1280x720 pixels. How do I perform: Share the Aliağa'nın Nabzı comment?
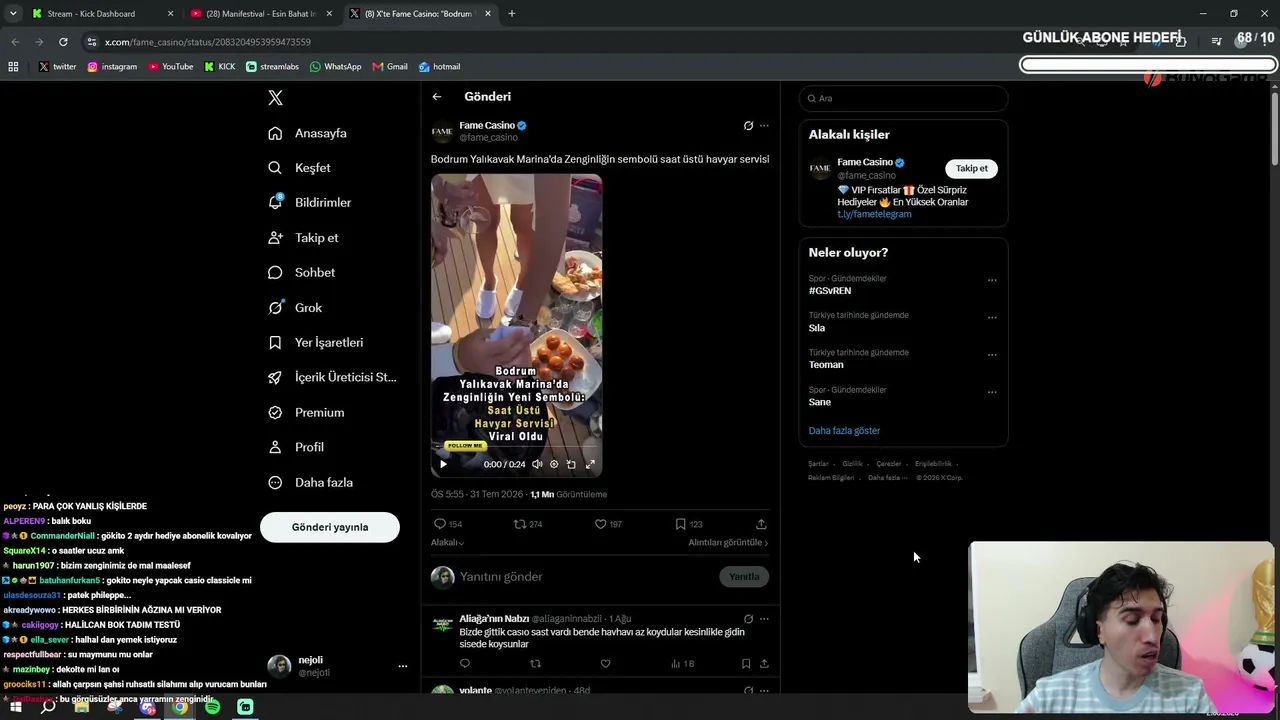click(x=764, y=664)
